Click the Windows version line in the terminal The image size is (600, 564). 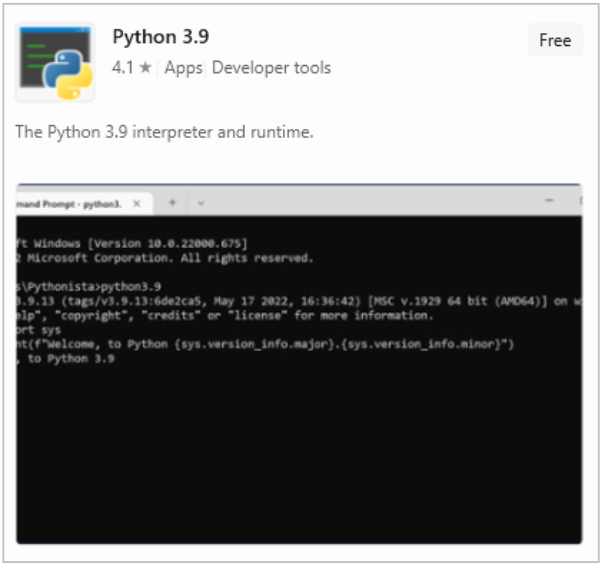pos(132,243)
